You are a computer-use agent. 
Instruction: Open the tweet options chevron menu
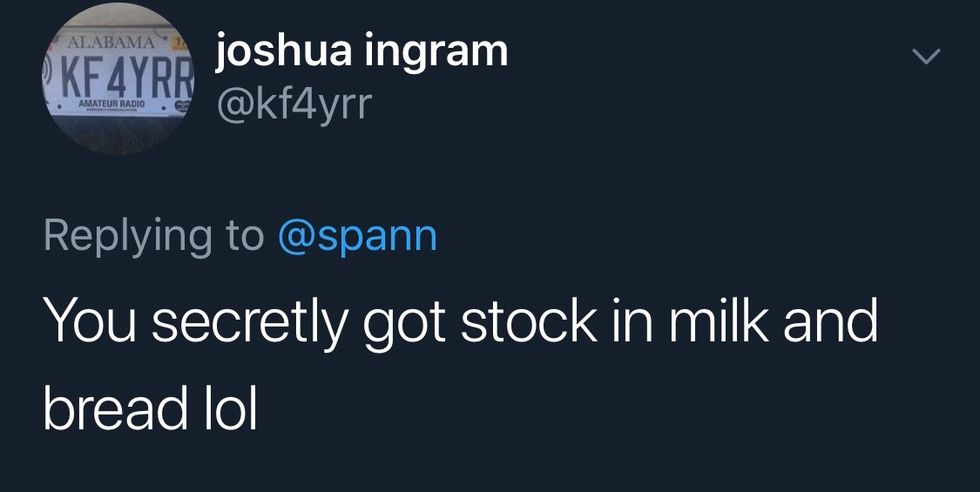pos(927,60)
